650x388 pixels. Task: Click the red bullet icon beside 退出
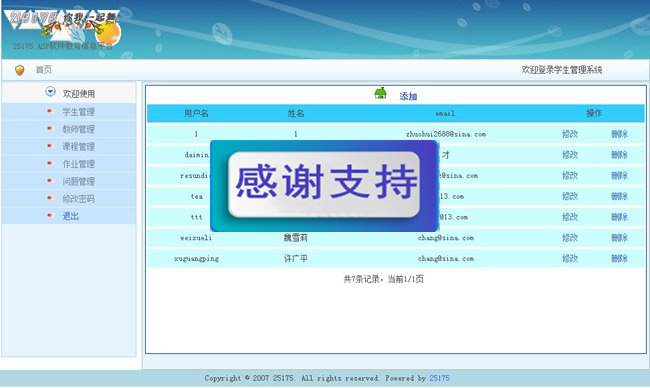[x=50, y=216]
